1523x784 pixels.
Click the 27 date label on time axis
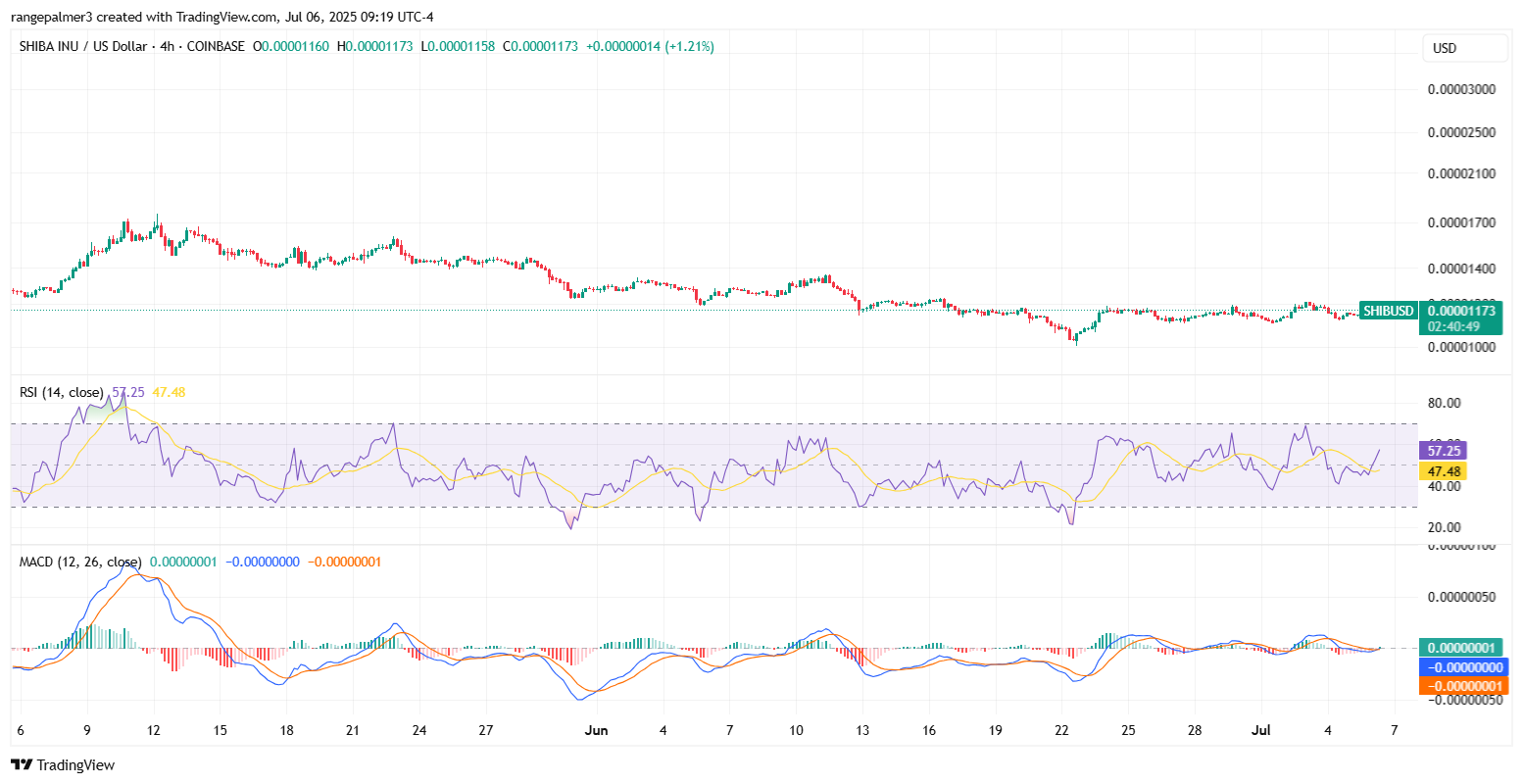click(486, 730)
